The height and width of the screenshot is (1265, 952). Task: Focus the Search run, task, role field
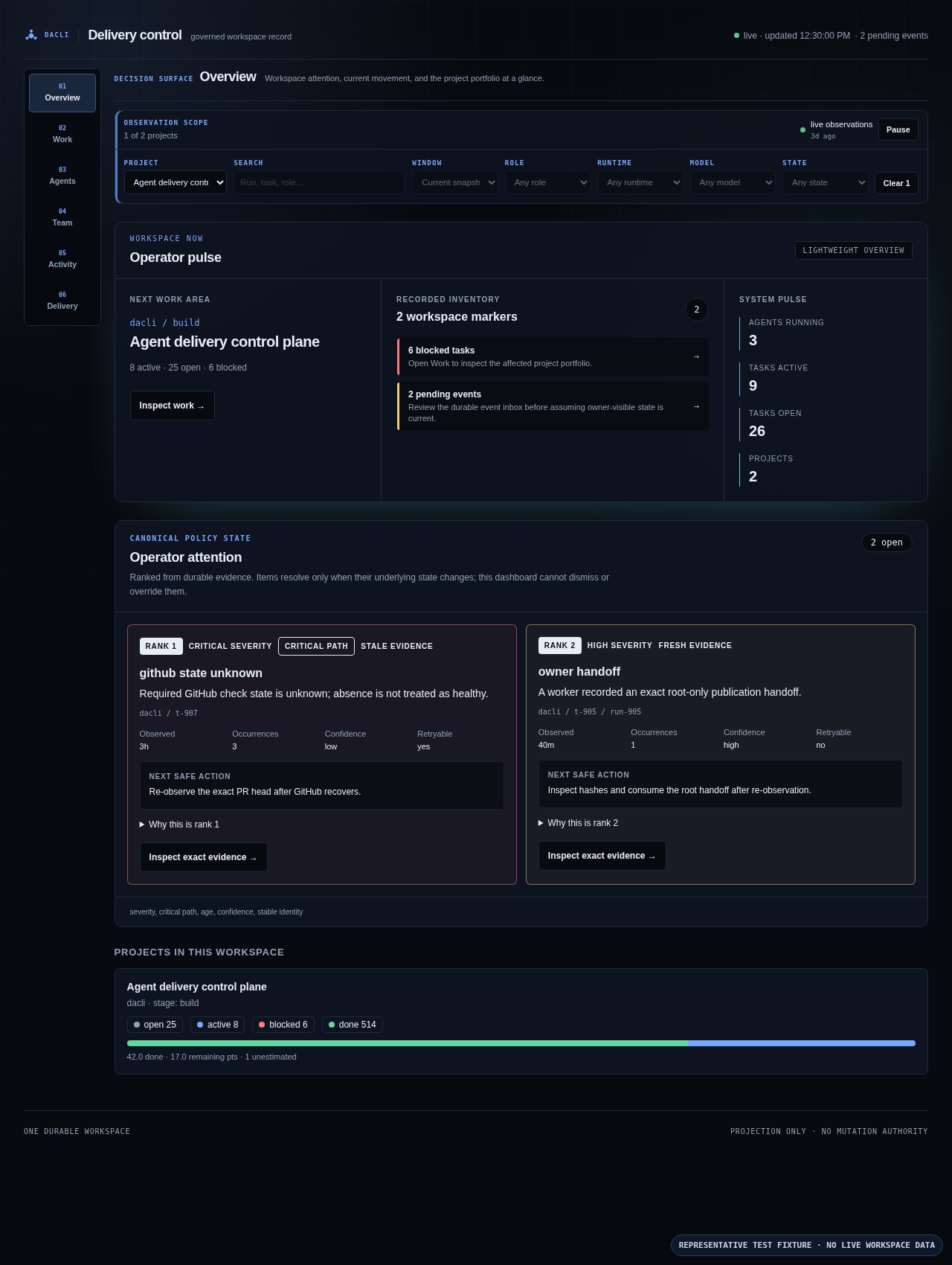[x=319, y=182]
